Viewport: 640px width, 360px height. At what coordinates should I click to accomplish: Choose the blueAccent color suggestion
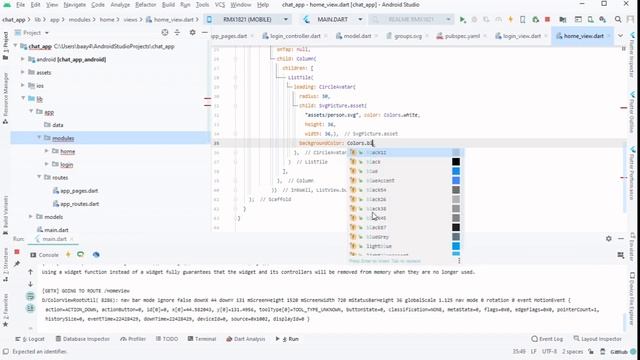click(x=405, y=180)
